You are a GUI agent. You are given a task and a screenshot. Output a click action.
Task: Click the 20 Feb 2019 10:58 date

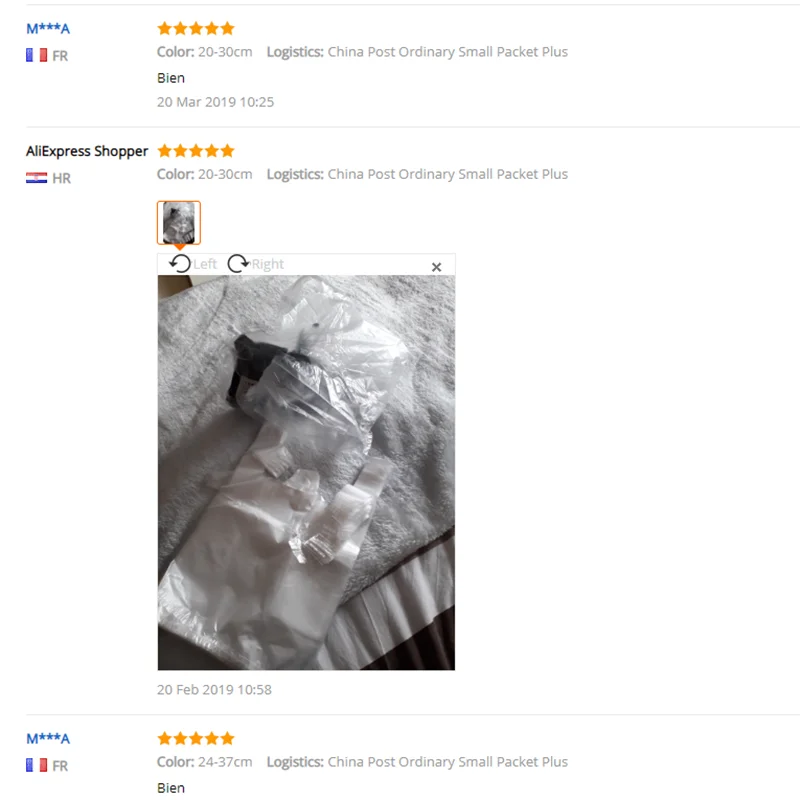tap(214, 689)
